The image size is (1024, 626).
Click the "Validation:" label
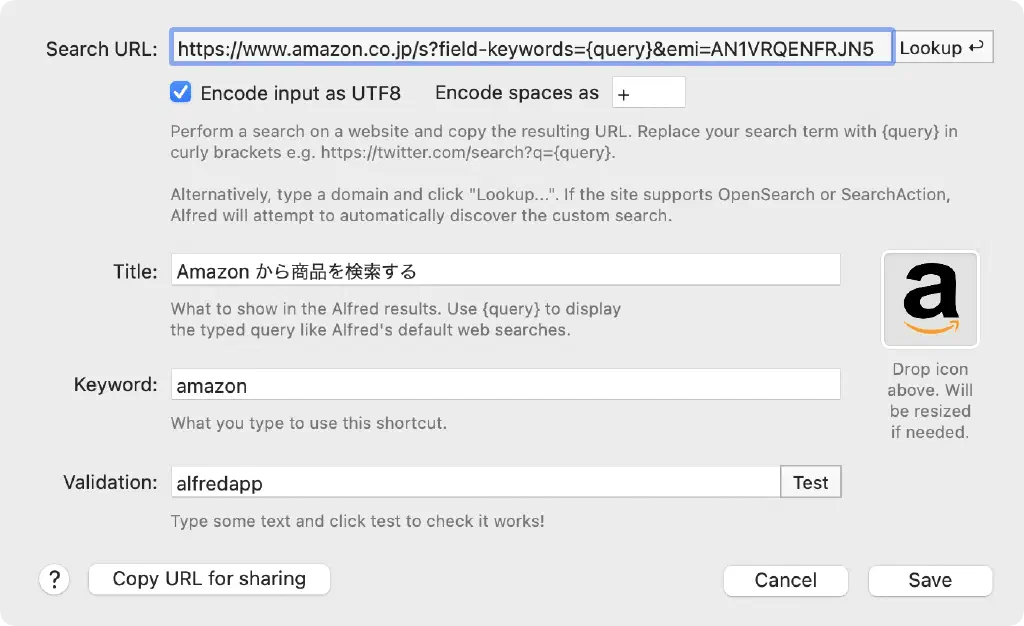(x=110, y=482)
